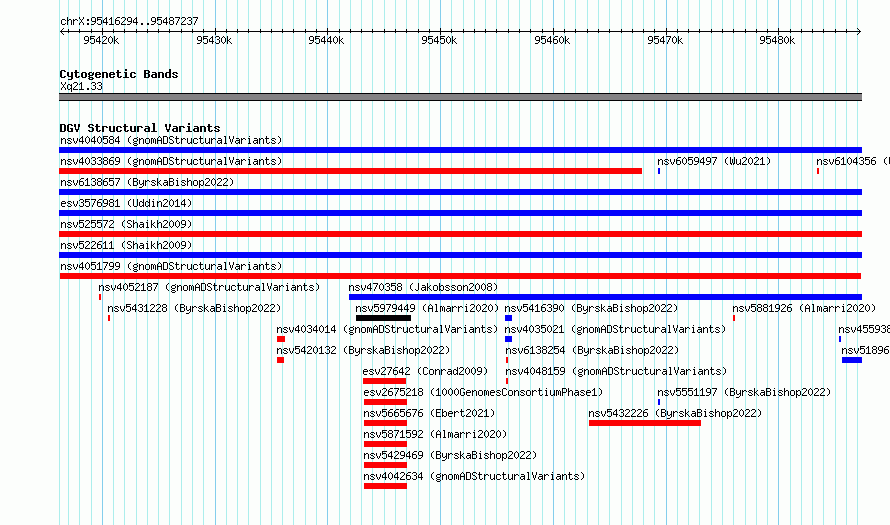Click esv2675218 1000Genomes label
890x525 pixels.
[483, 392]
